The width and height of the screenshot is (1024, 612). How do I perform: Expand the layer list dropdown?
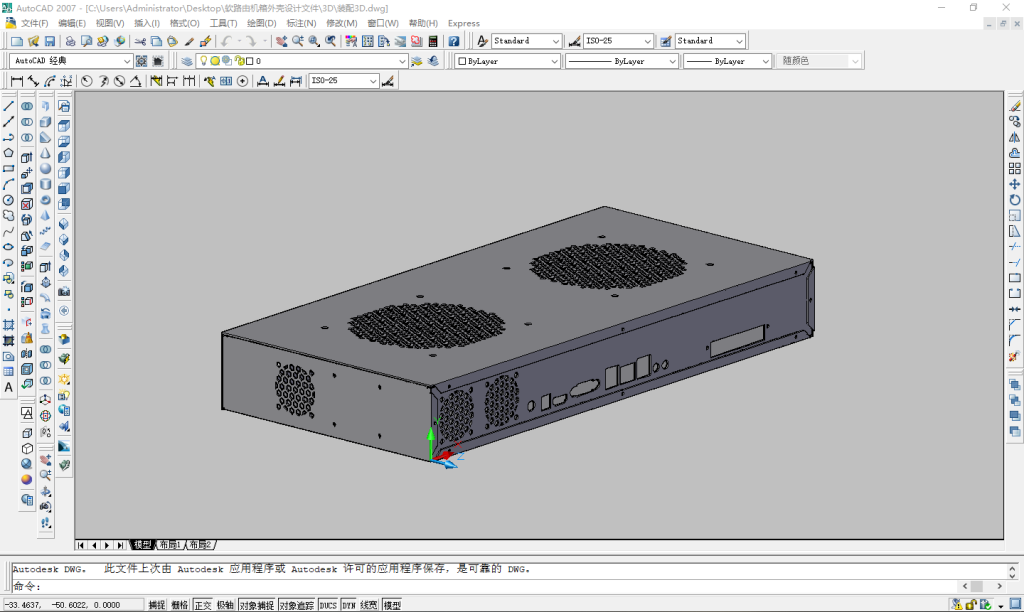(401, 61)
